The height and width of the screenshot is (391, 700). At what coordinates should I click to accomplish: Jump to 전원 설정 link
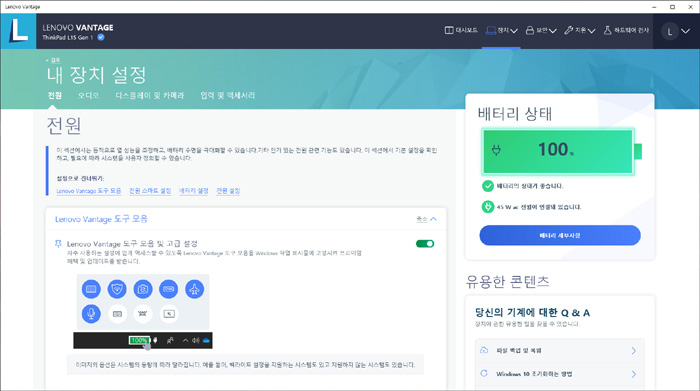[x=228, y=191]
